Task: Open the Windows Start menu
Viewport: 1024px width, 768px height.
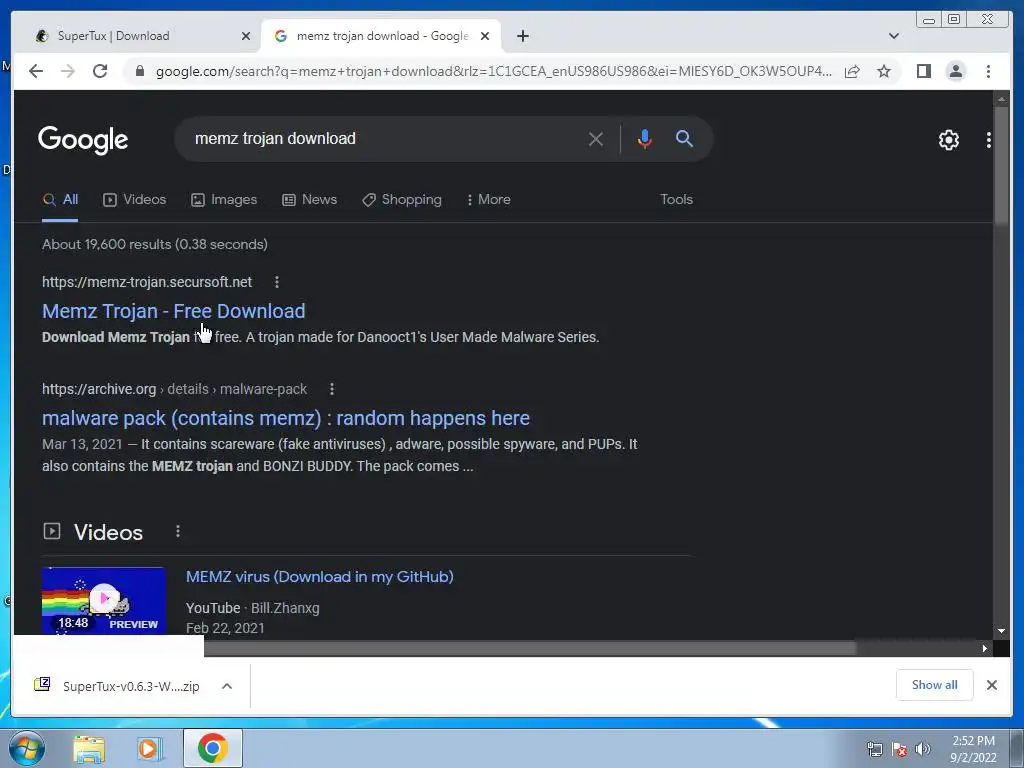Action: point(27,748)
